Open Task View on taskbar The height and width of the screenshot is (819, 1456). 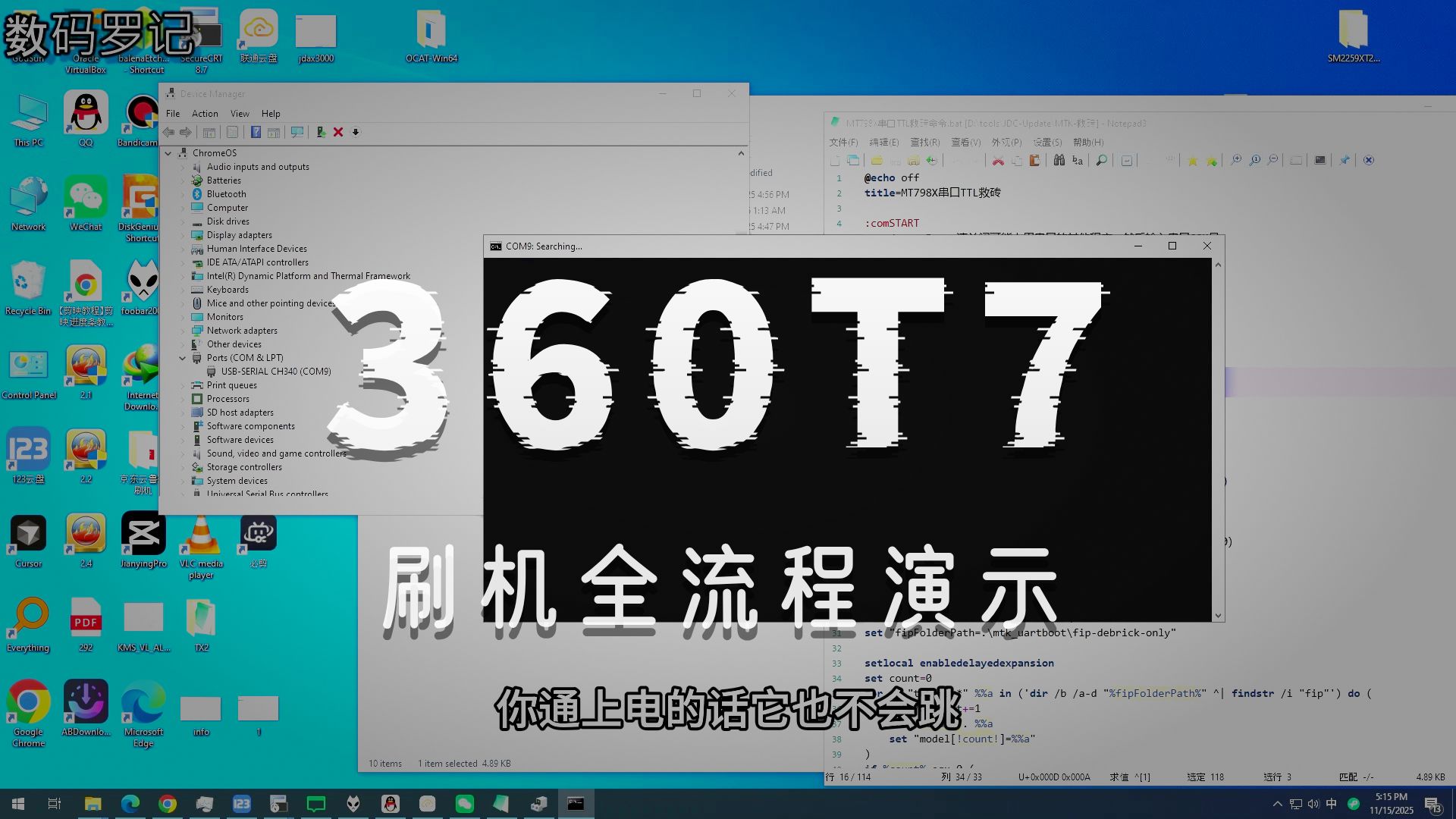tap(55, 804)
